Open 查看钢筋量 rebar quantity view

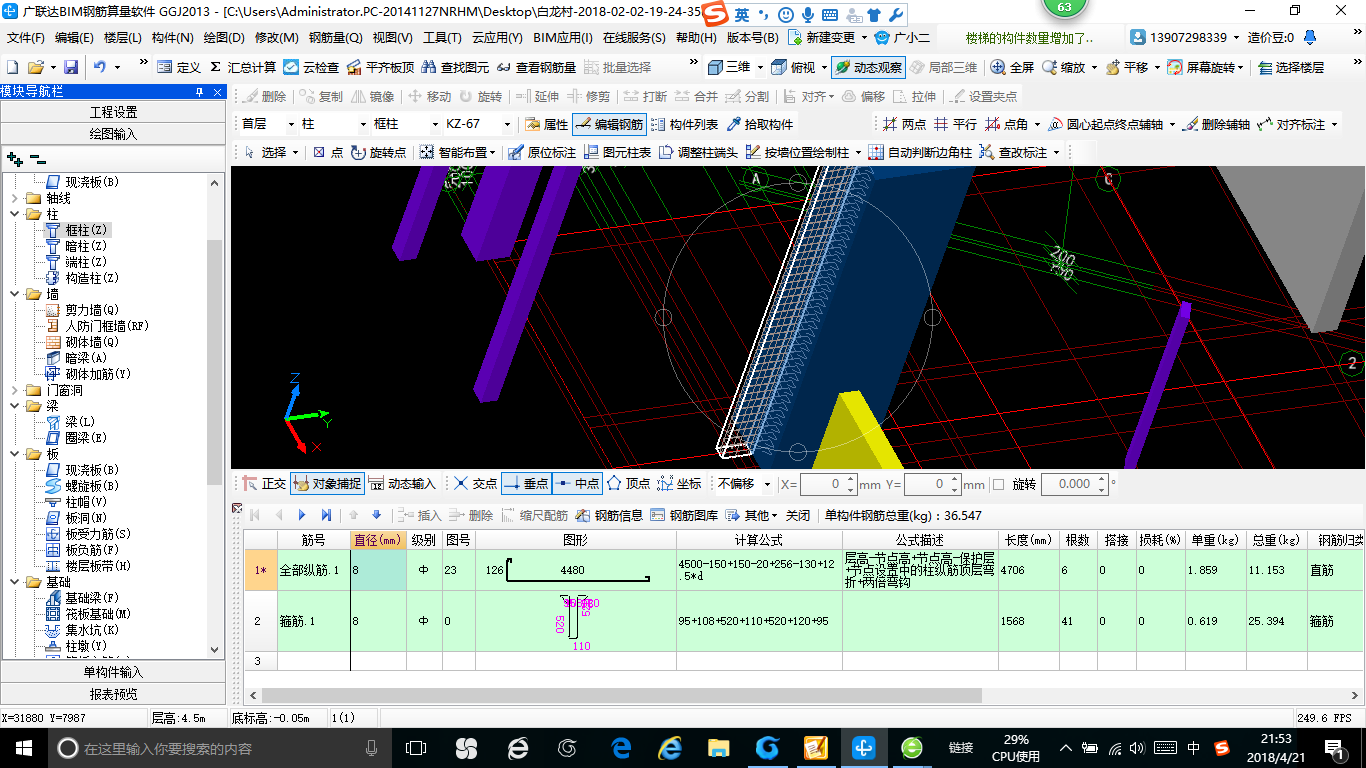(x=536, y=67)
